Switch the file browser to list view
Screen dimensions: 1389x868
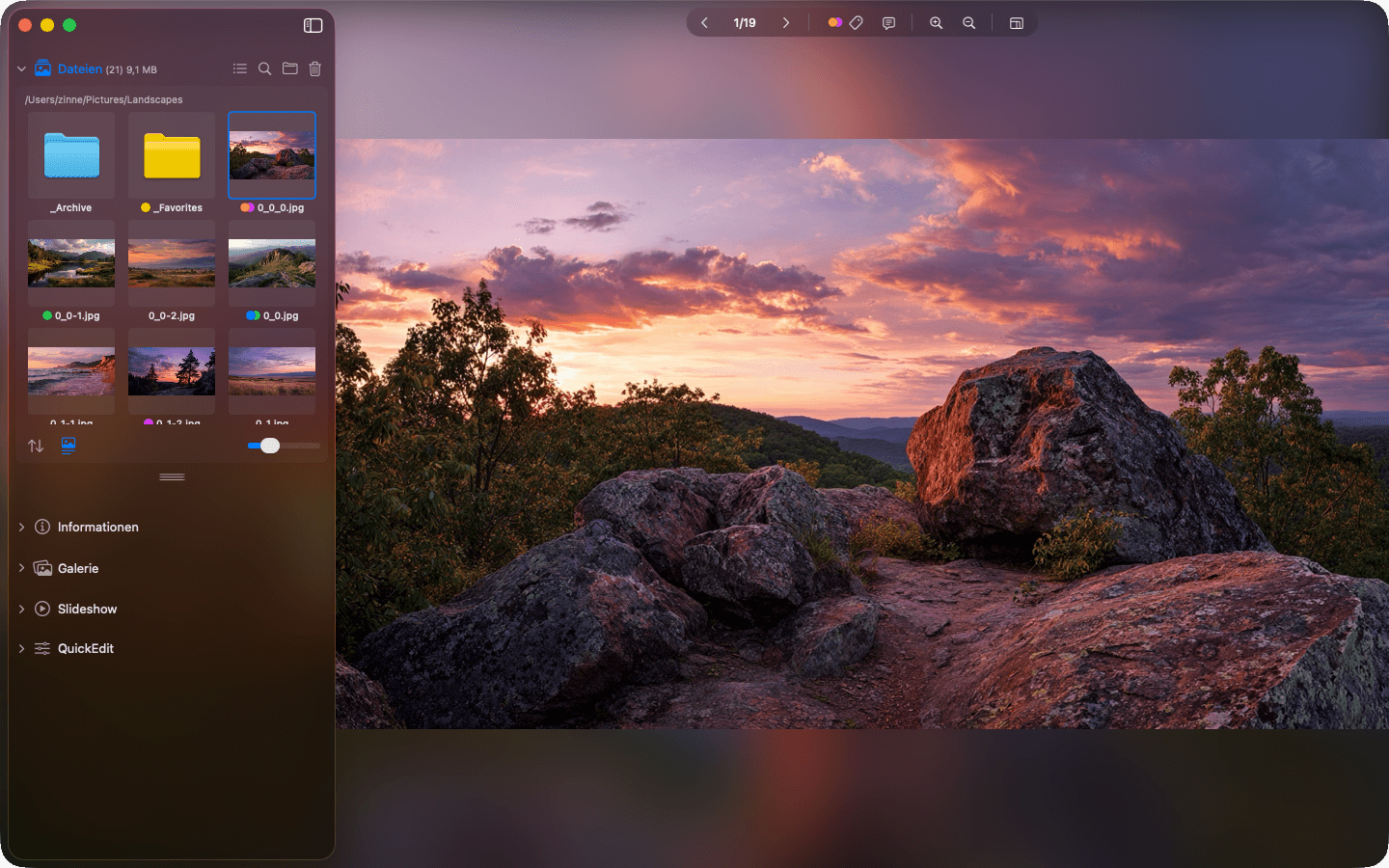239,68
